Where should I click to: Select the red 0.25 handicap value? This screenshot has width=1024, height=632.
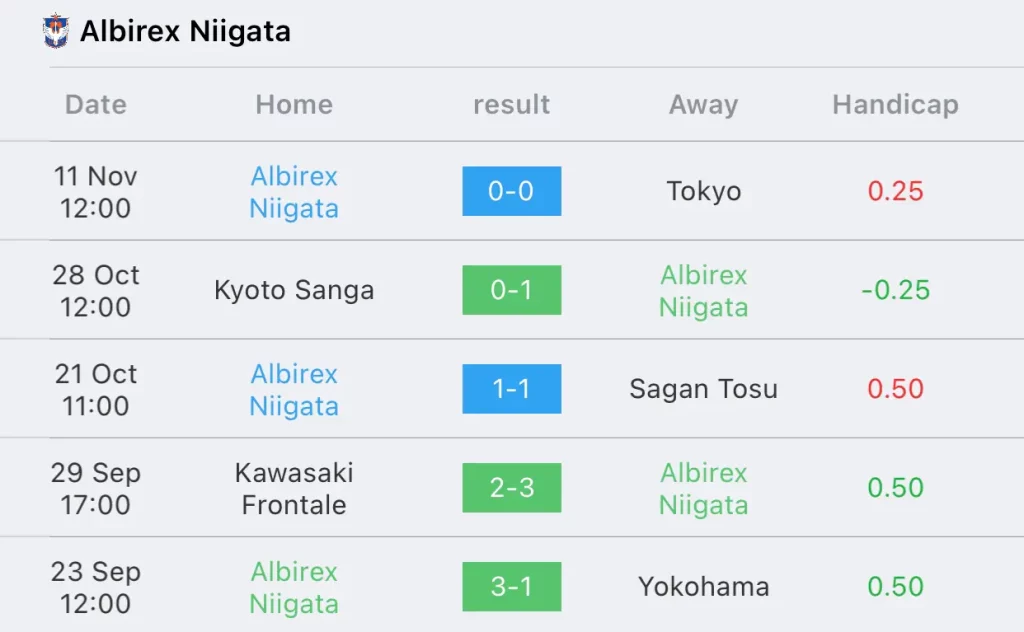pos(895,191)
